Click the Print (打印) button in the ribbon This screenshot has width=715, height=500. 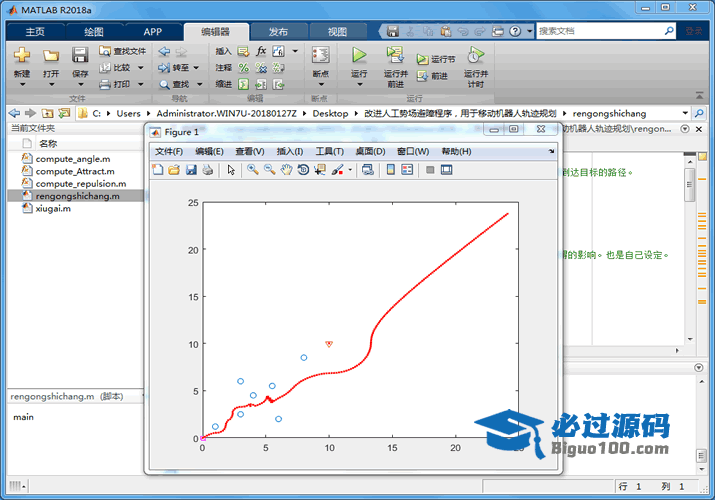[115, 84]
